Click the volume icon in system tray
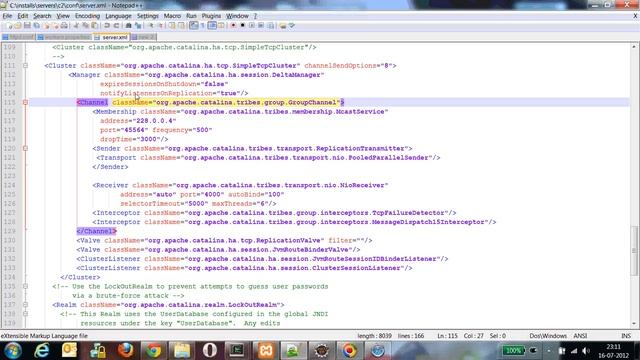640x360 pixels. 586,351
